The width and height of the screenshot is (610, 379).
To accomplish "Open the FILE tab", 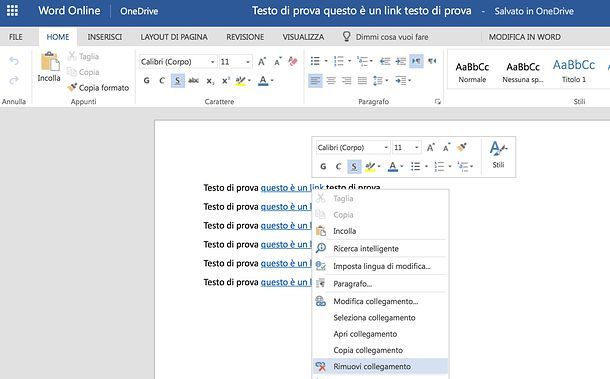I will tap(16, 37).
